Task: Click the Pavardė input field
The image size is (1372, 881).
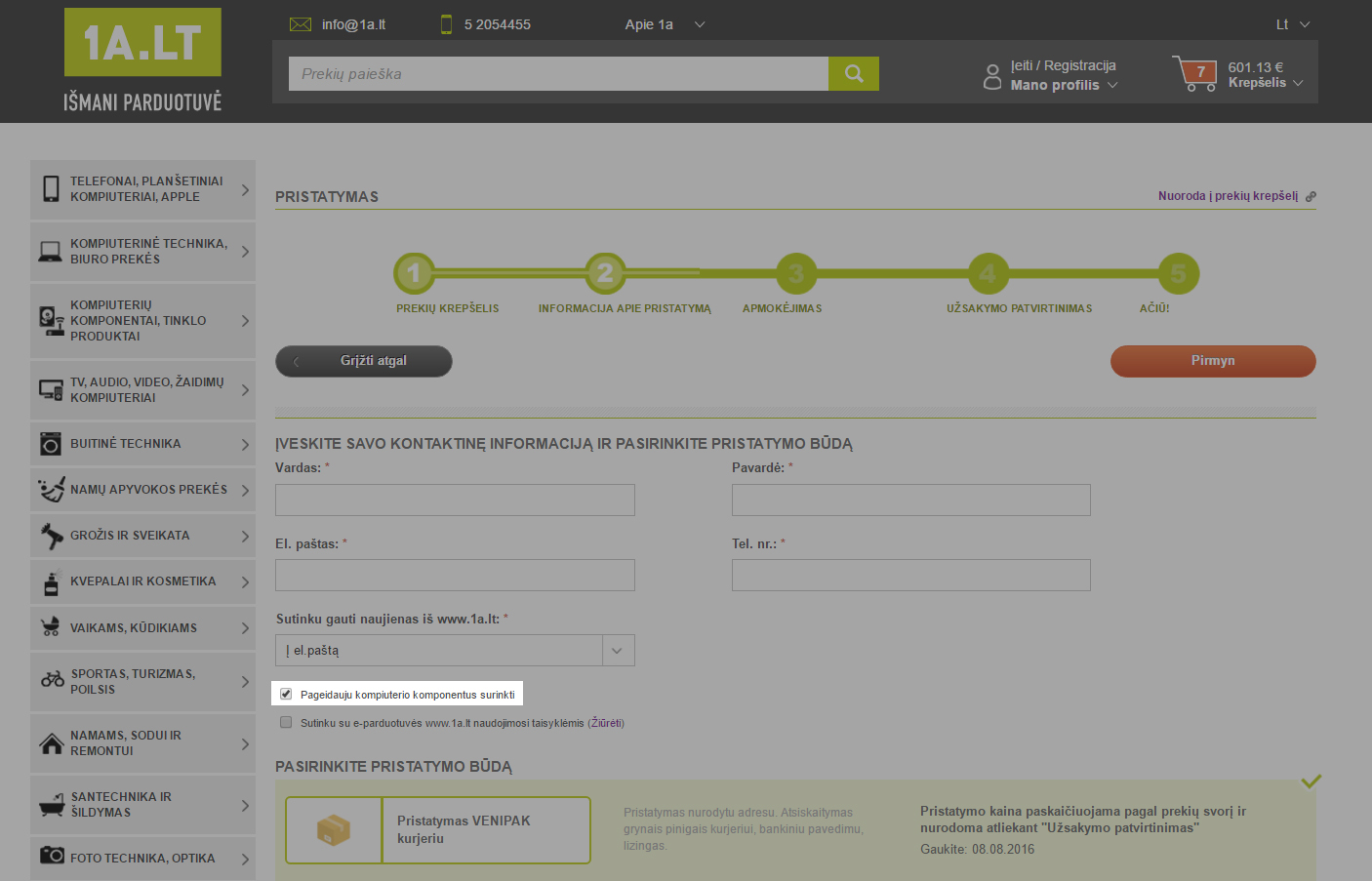Action: (x=911, y=500)
